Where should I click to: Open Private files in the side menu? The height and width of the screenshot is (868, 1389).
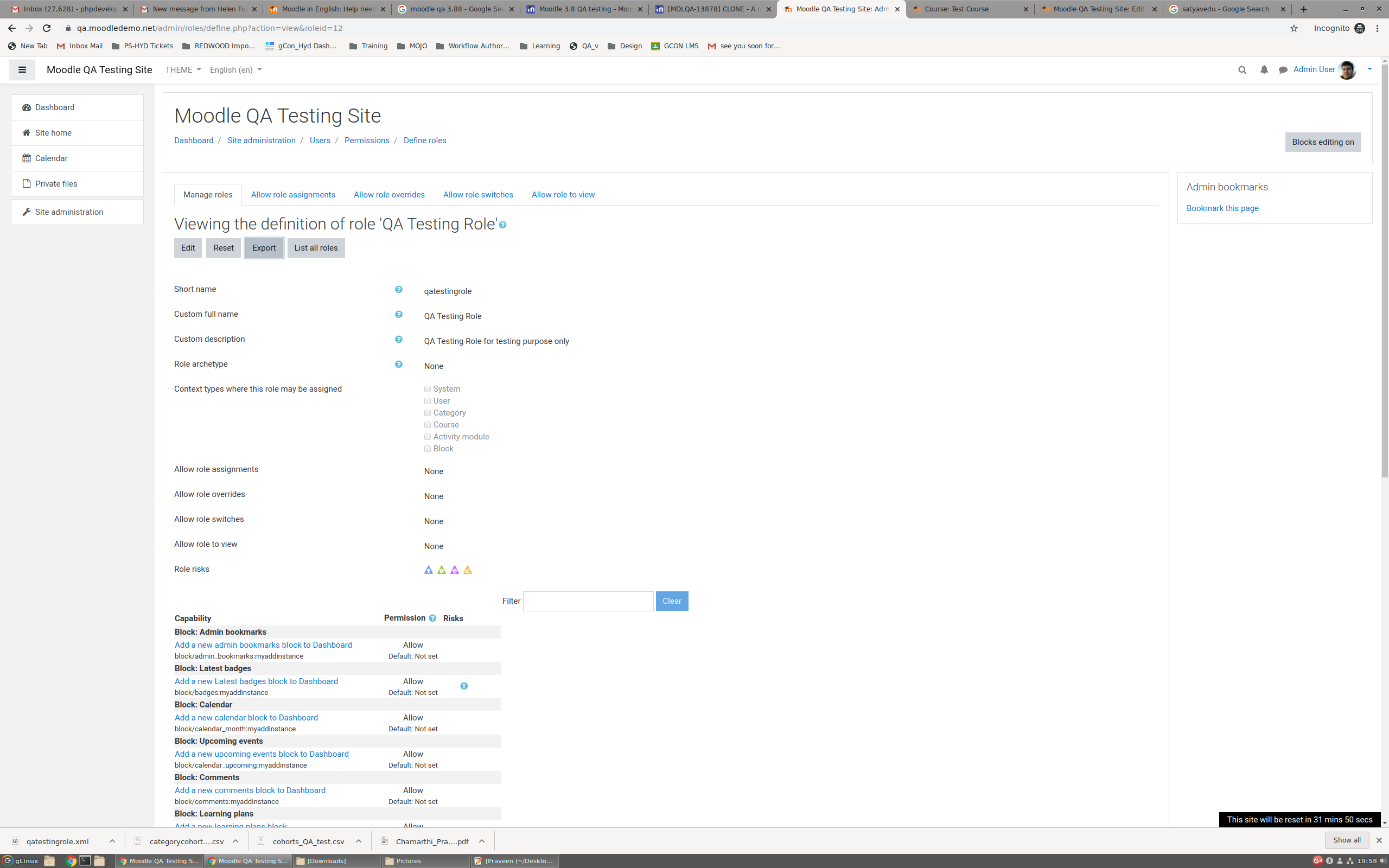click(x=77, y=184)
